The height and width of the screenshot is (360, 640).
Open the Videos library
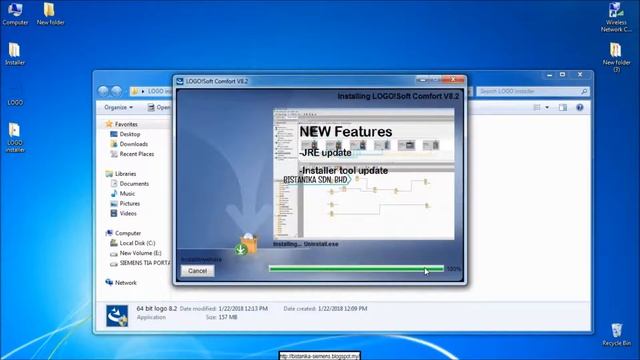point(124,213)
